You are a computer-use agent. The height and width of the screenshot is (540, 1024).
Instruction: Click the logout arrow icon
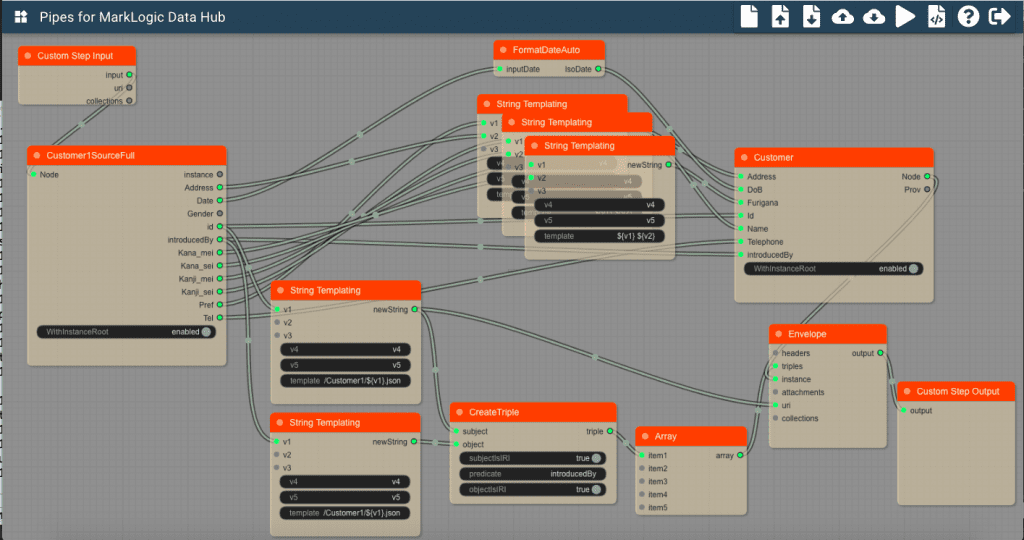point(998,16)
